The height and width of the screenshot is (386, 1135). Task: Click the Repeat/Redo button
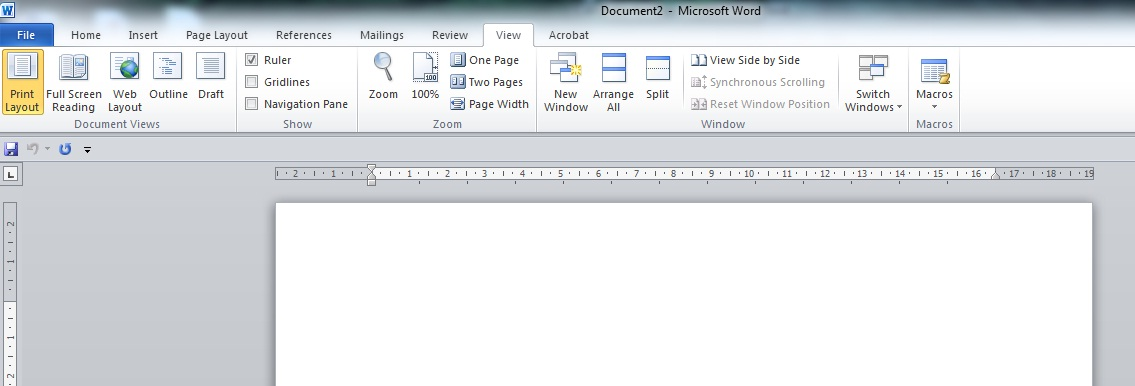coord(65,149)
